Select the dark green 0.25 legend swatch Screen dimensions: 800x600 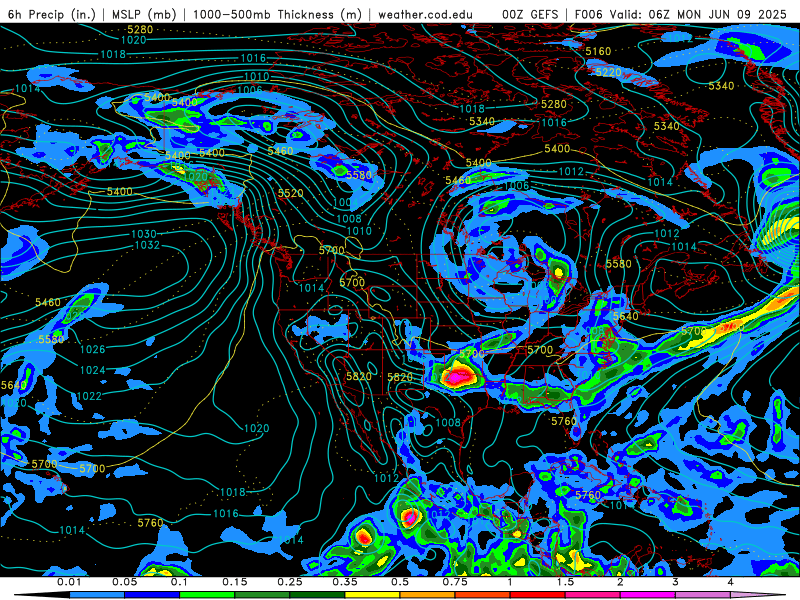pos(317,595)
